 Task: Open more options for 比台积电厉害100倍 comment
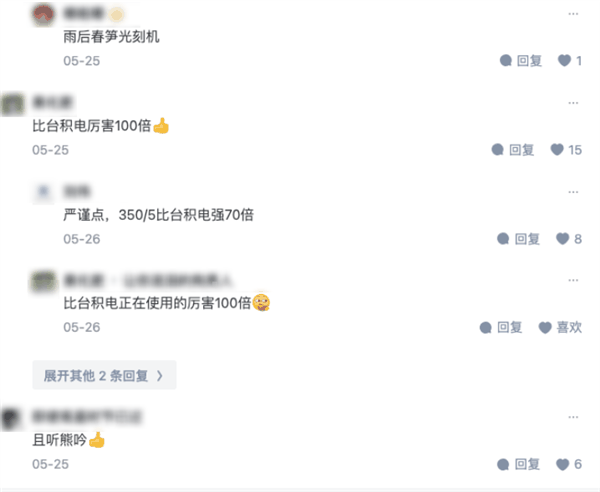pos(573,103)
